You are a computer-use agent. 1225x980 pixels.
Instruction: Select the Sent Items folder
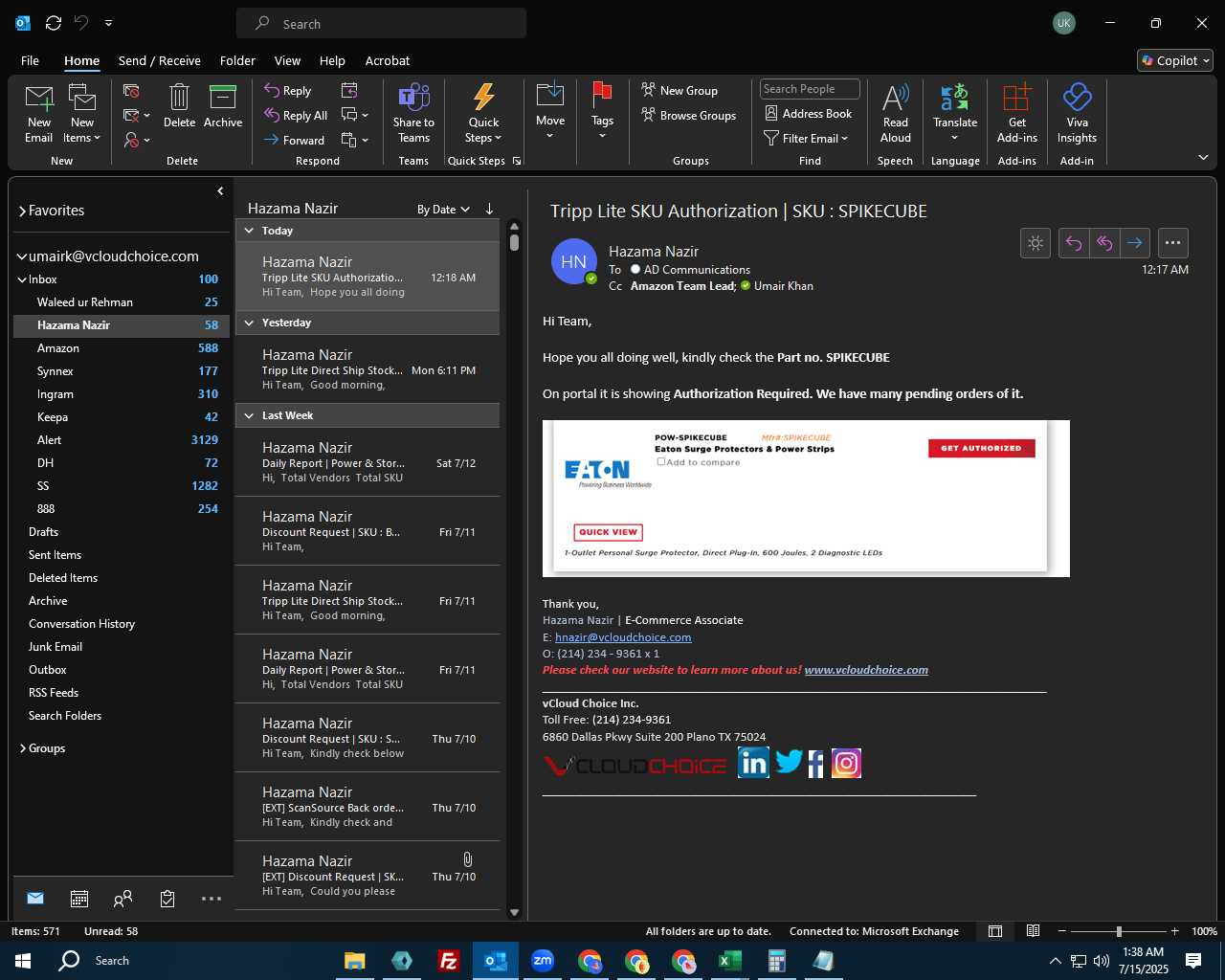[122, 555]
